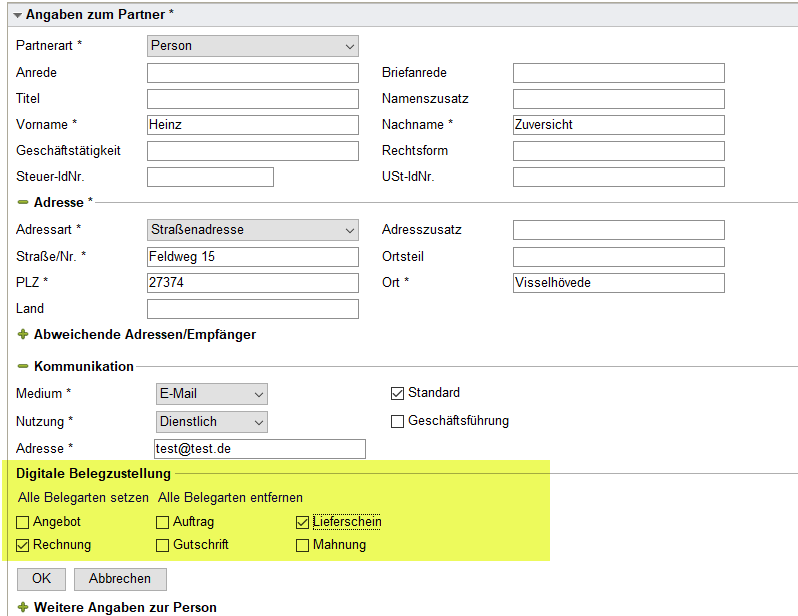Uncheck the Rechnung checkbox
Screen dimensions: 798x616
(23, 546)
